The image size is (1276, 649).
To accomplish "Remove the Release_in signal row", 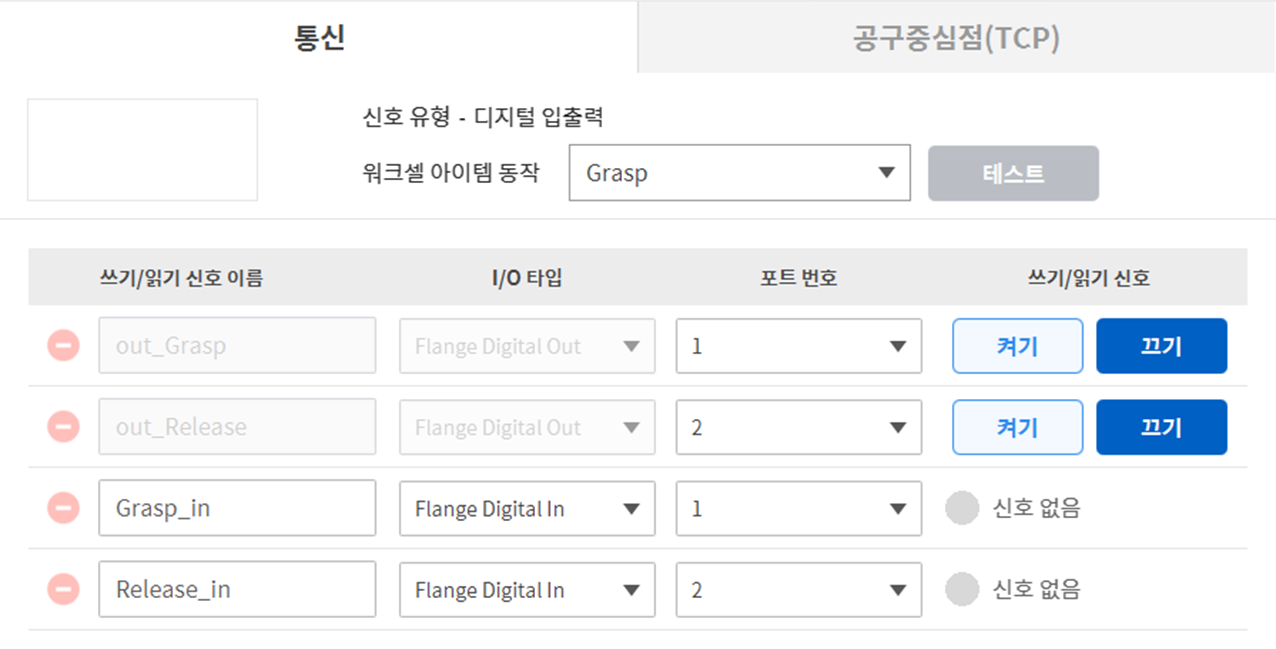I will (x=63, y=590).
